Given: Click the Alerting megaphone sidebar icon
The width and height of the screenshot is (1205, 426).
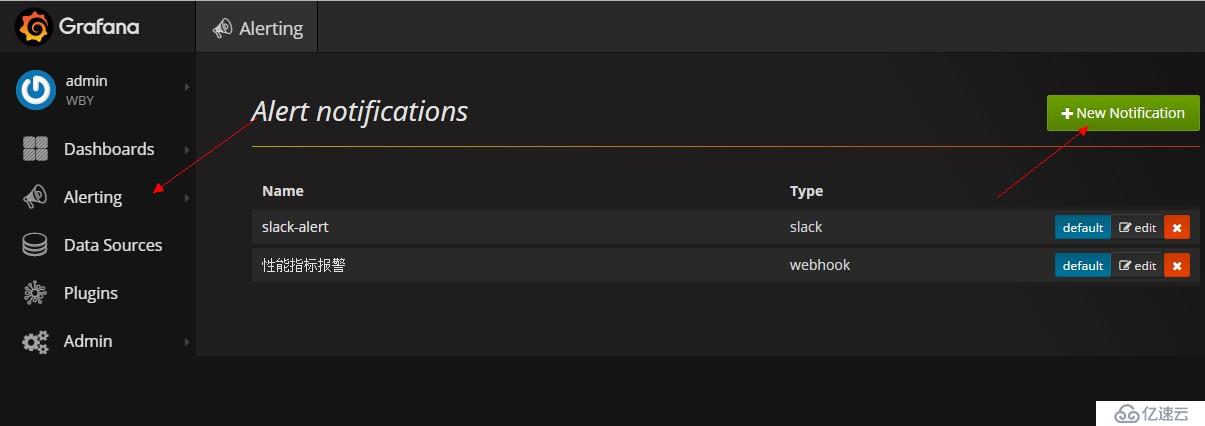Looking at the screenshot, I should (35, 197).
